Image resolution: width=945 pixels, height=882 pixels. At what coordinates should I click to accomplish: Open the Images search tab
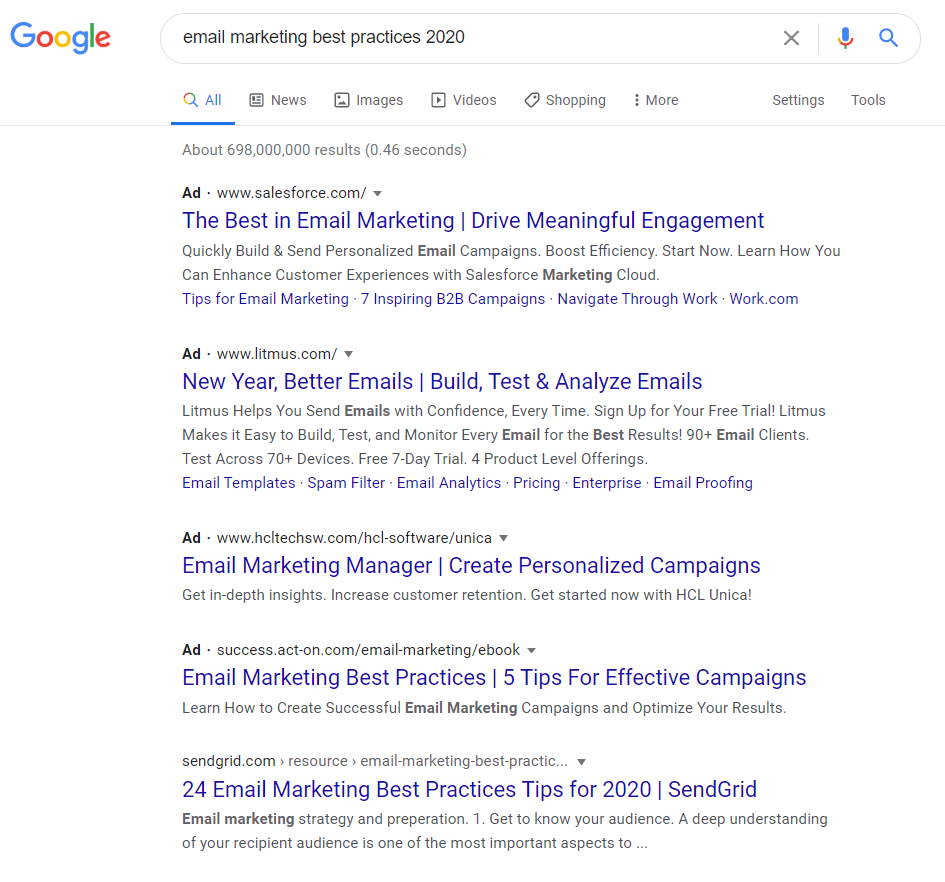pyautogui.click(x=368, y=100)
